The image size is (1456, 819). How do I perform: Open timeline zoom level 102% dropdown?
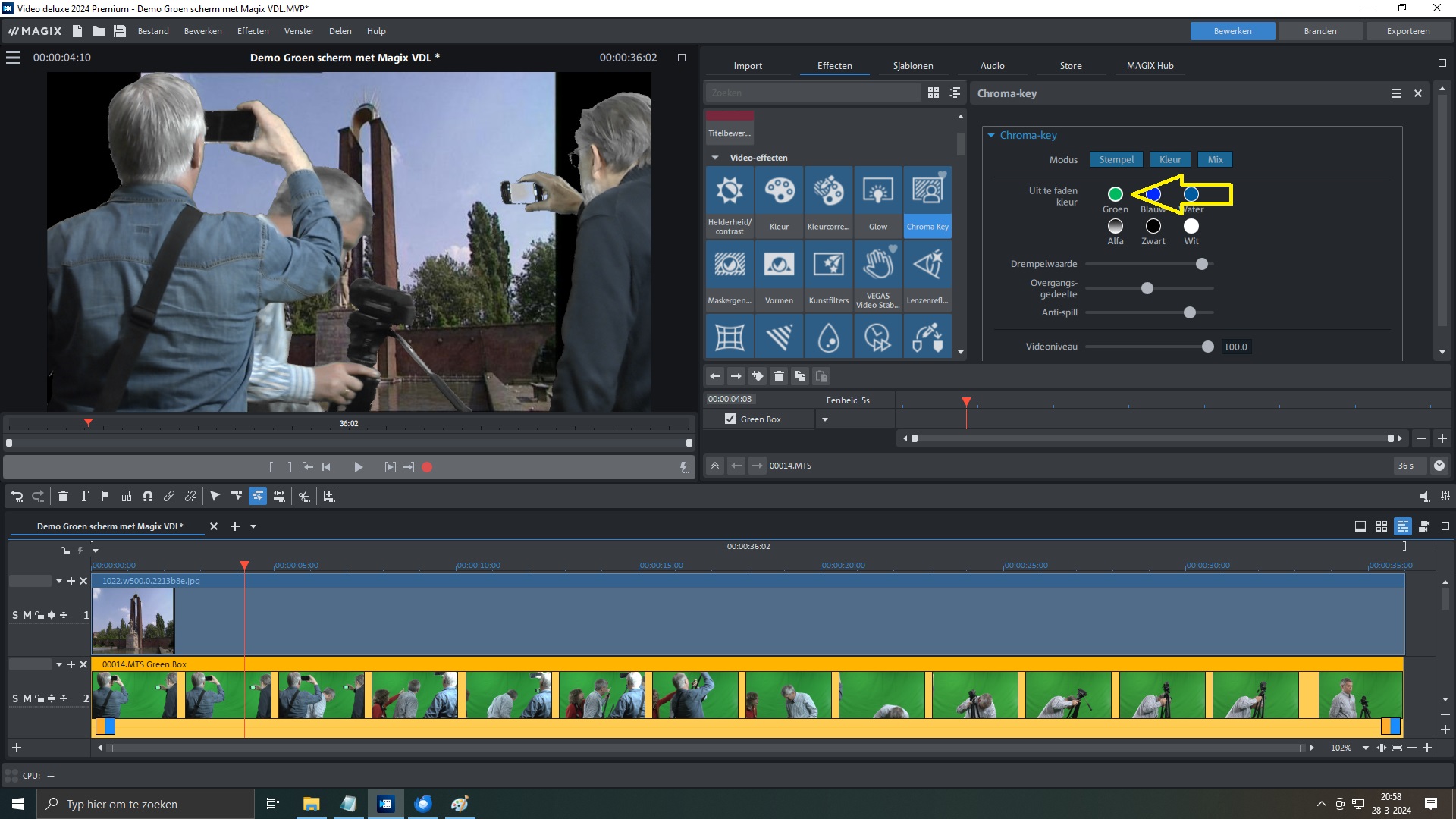[x=1366, y=748]
